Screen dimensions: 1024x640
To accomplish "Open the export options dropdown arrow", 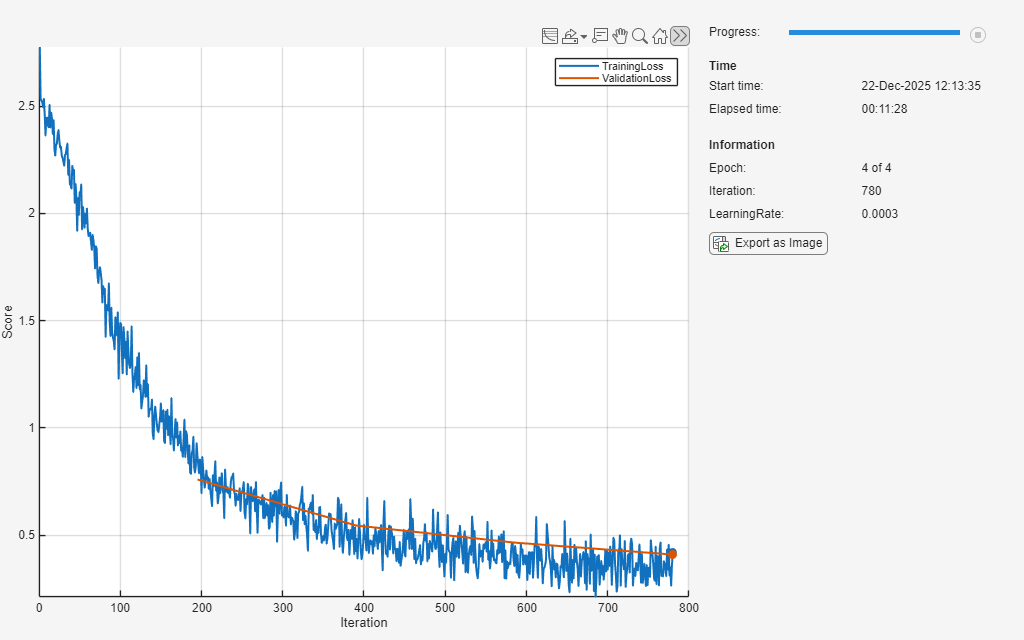I will coord(583,37).
